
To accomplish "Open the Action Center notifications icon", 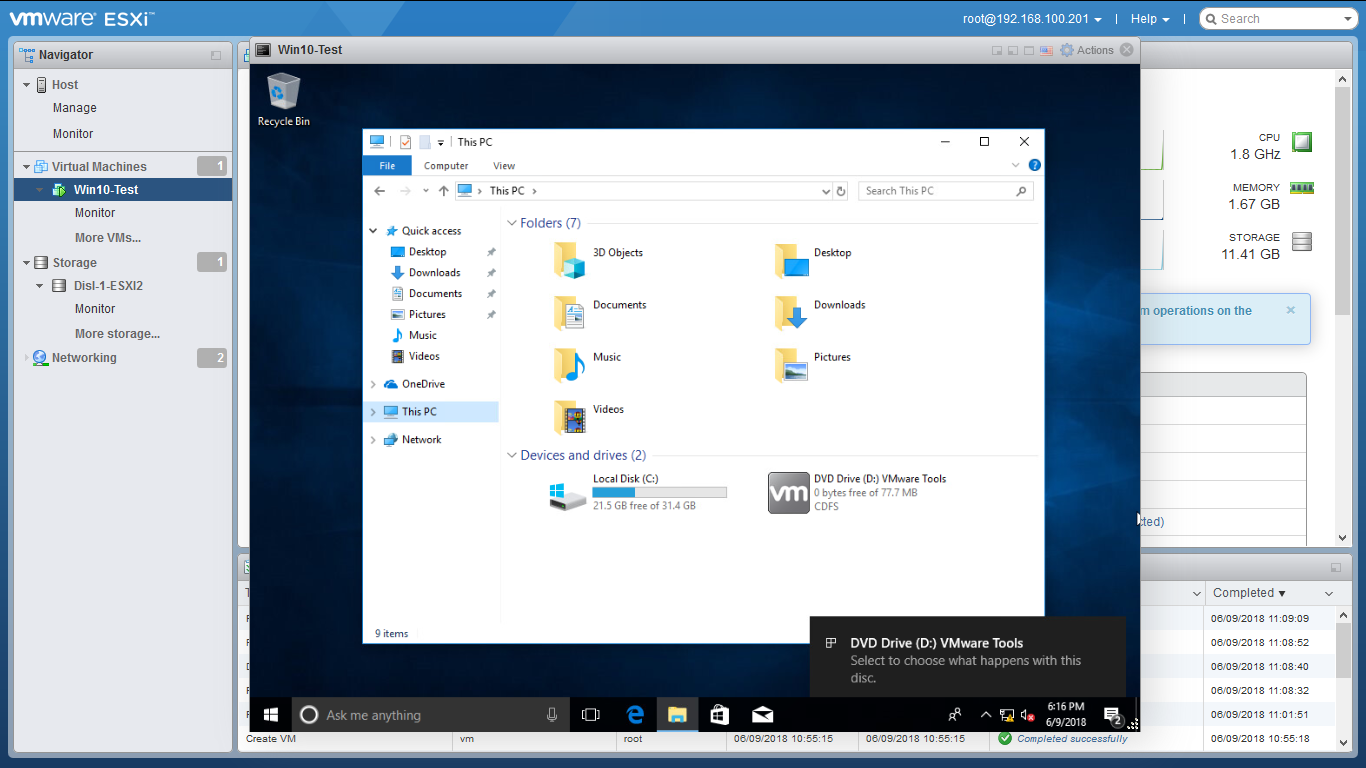I will (1111, 714).
